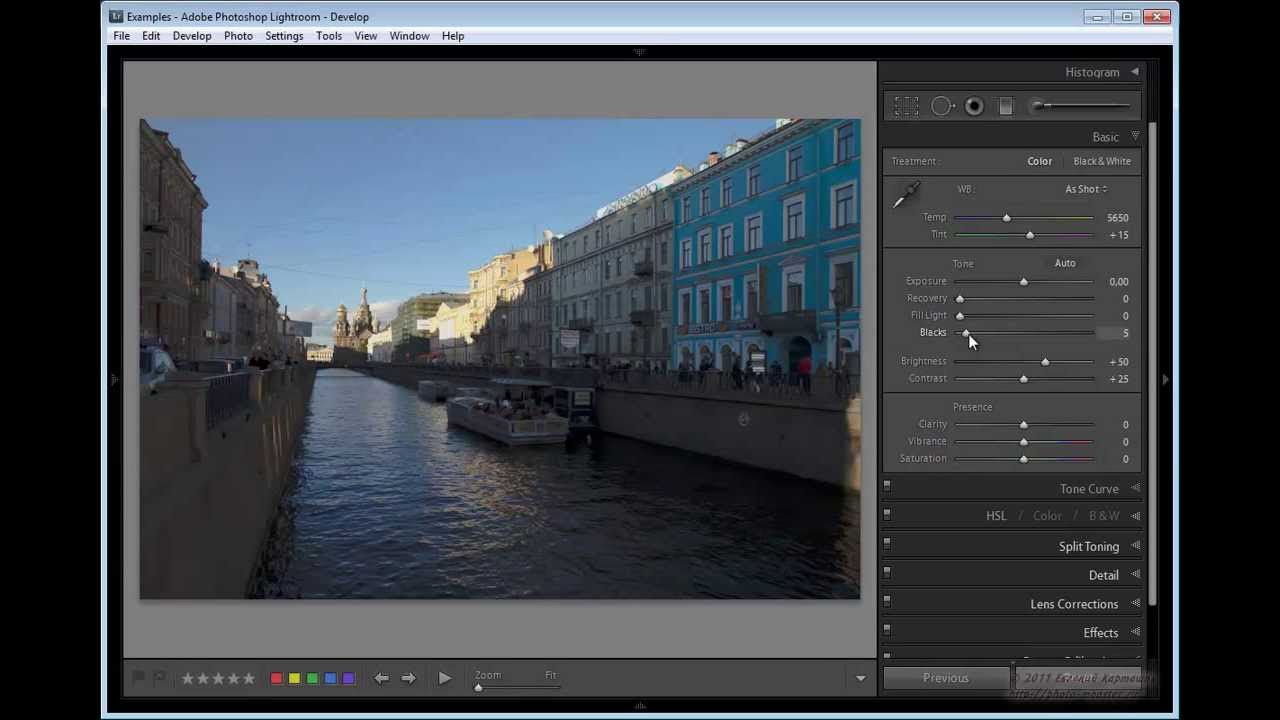Start the impromptu slideshow play button

click(445, 678)
